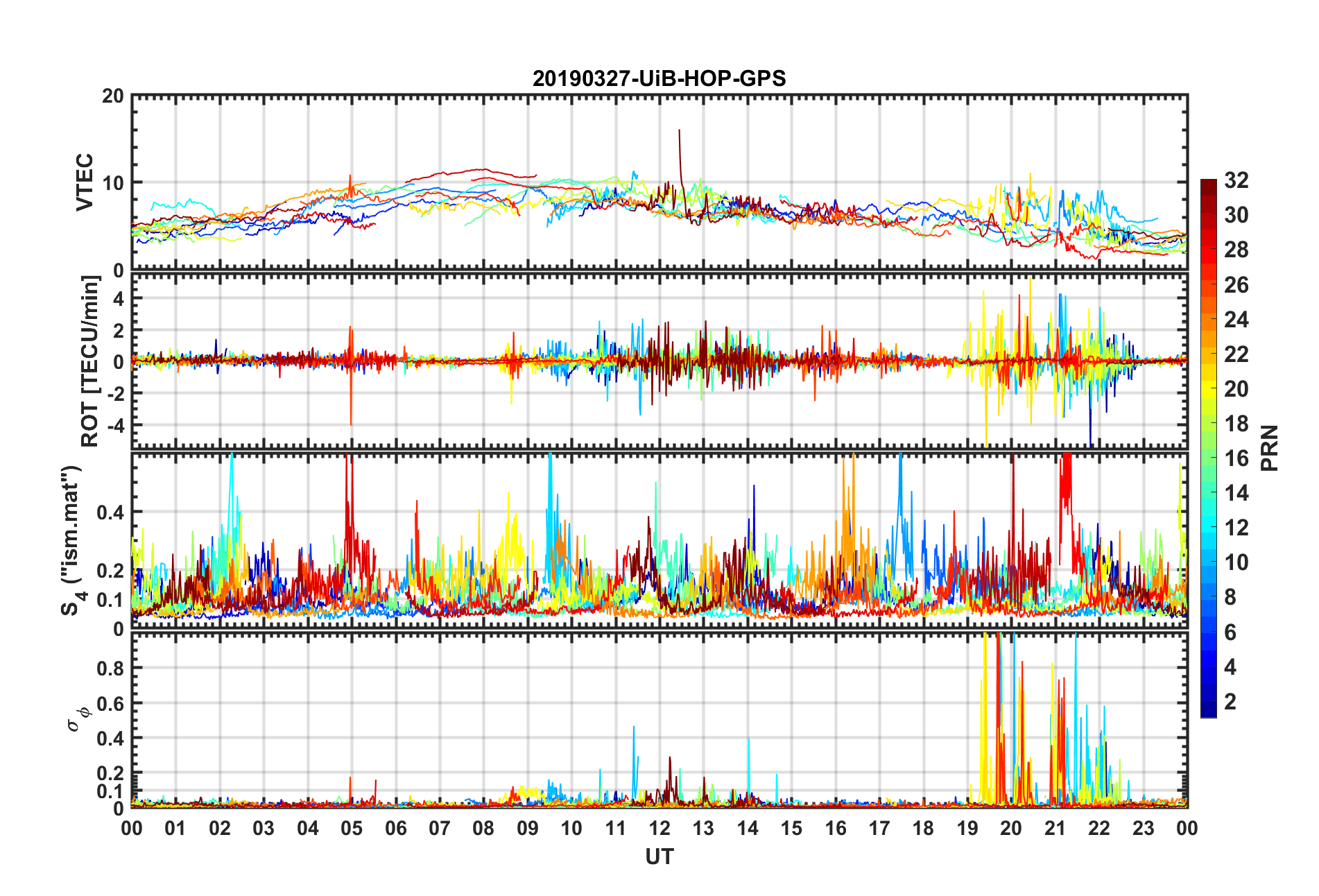
Task: Click PRN colorbar tick label 14
Action: [x=1236, y=492]
